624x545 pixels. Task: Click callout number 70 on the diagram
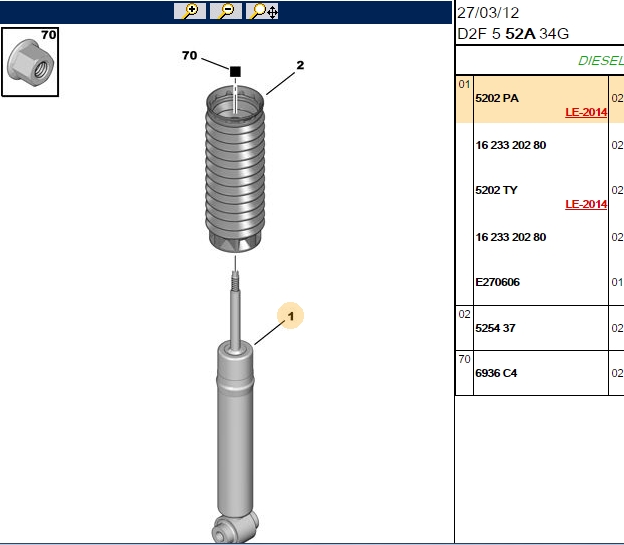click(x=189, y=55)
